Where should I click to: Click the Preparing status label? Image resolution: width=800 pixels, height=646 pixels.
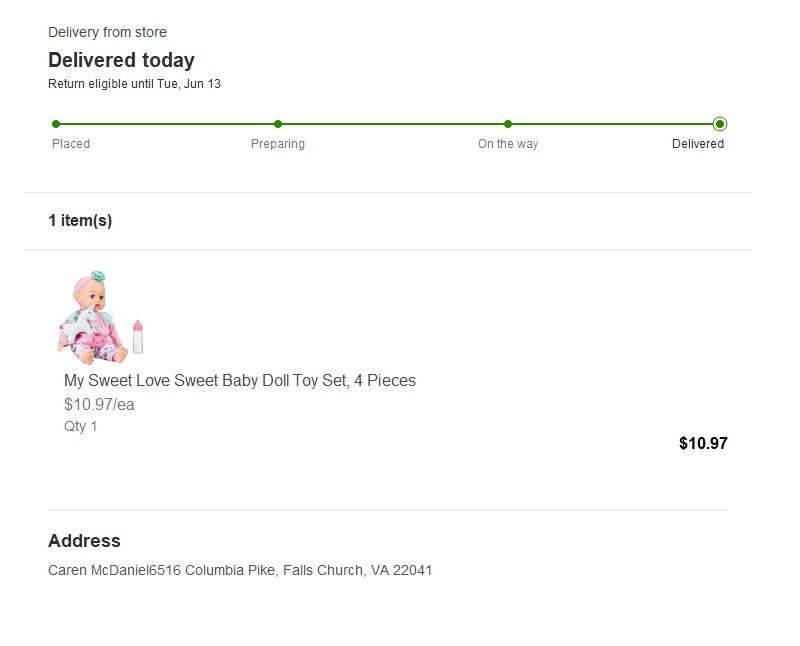click(x=278, y=144)
